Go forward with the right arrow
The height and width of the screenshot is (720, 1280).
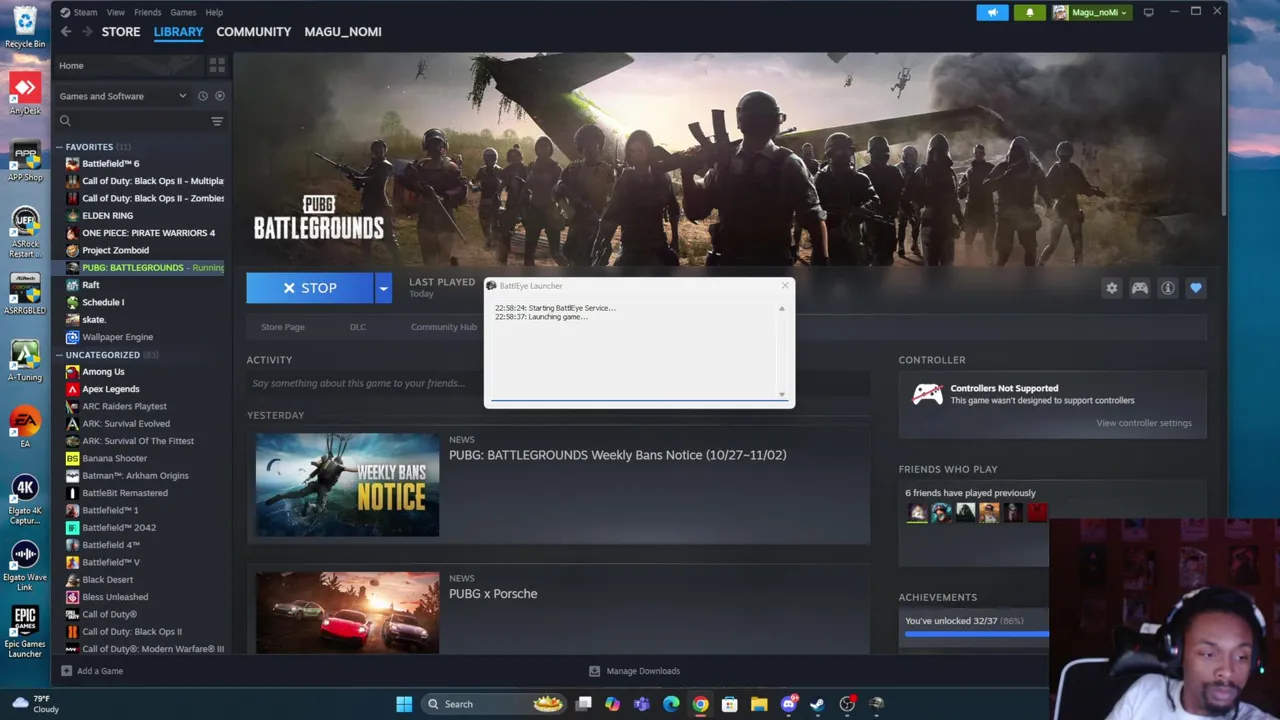[x=87, y=32]
